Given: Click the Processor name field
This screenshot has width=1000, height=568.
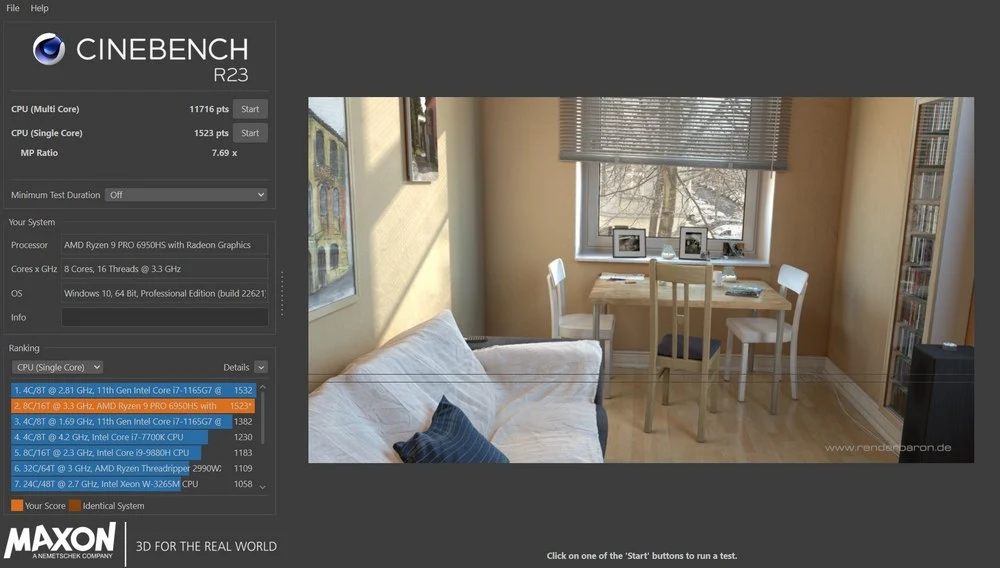Looking at the screenshot, I should (x=165, y=245).
